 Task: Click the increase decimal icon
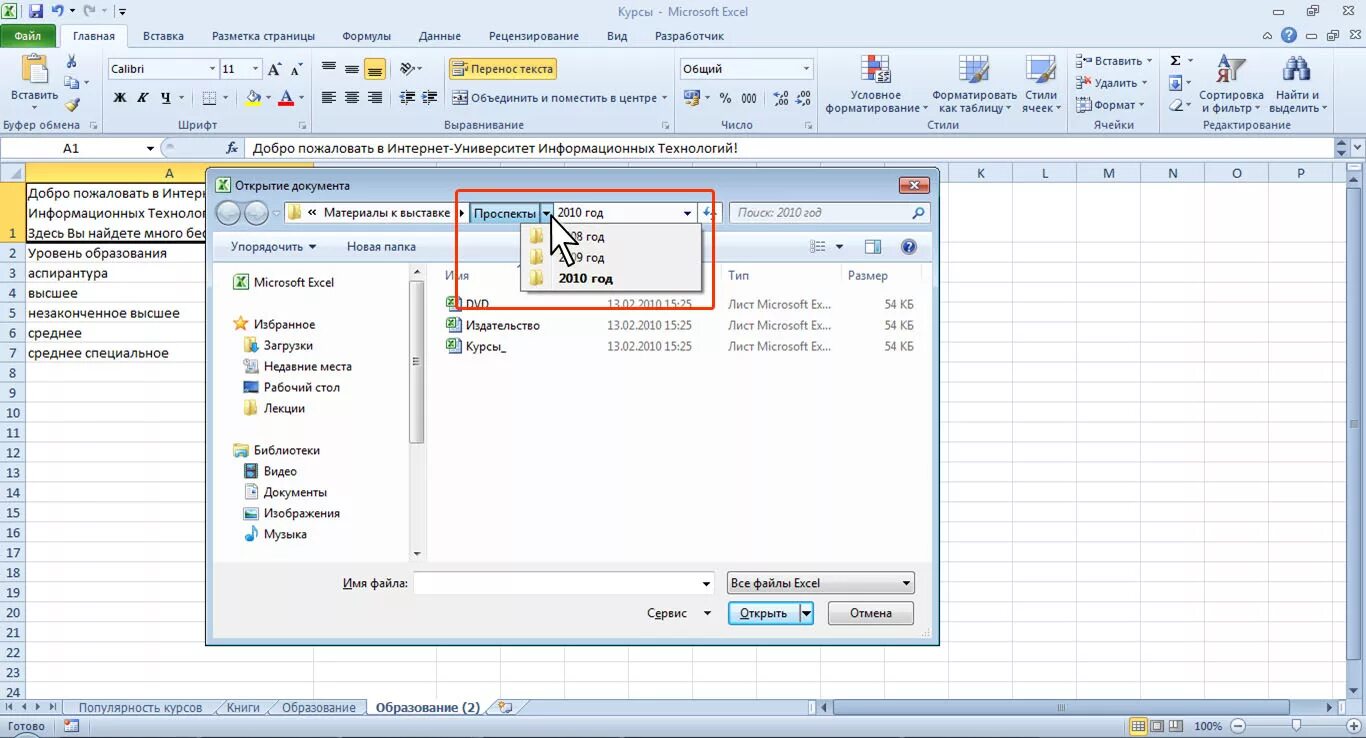pyautogui.click(x=781, y=98)
